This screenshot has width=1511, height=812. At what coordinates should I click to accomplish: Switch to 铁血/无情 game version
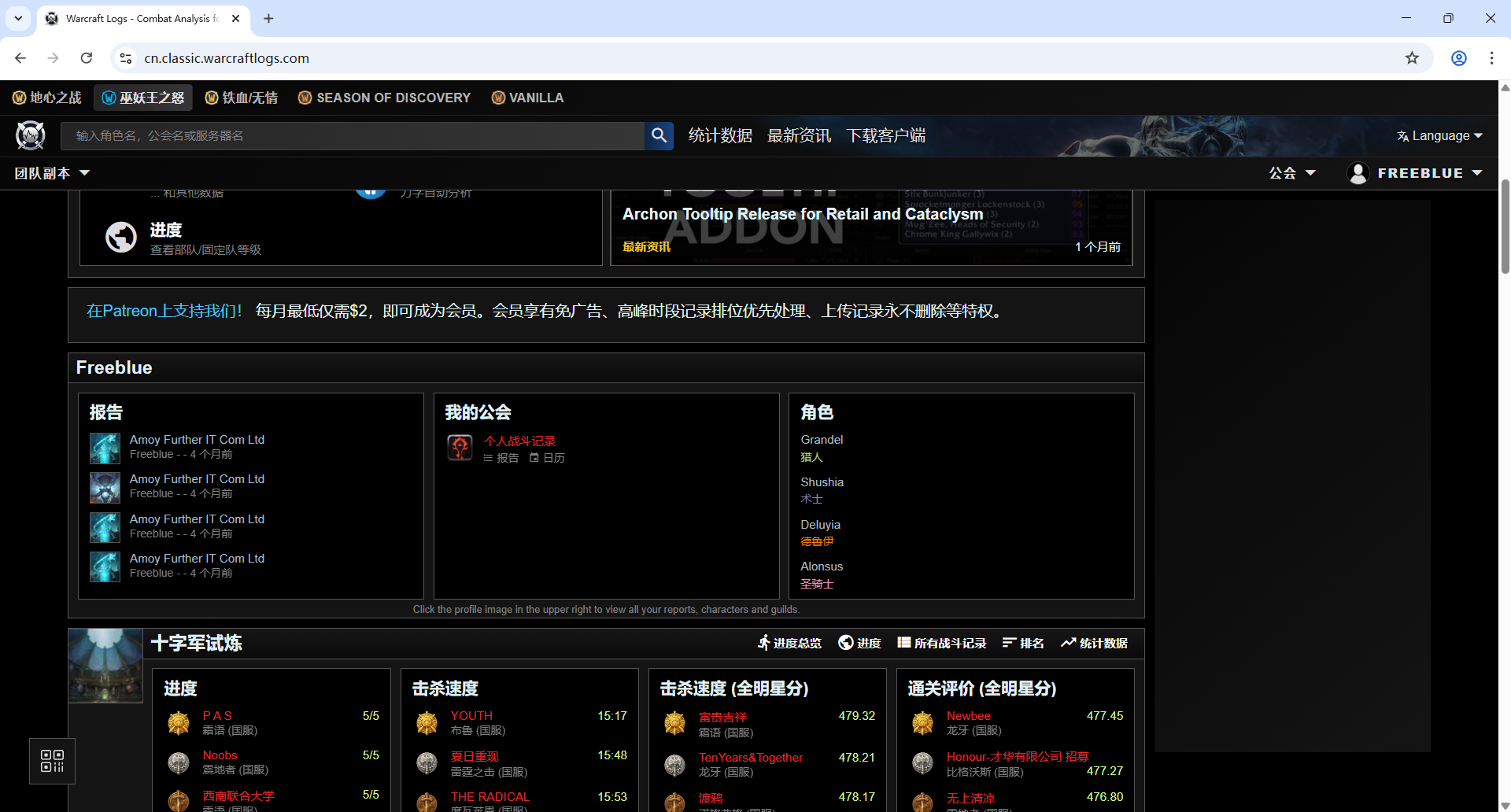[x=242, y=98]
